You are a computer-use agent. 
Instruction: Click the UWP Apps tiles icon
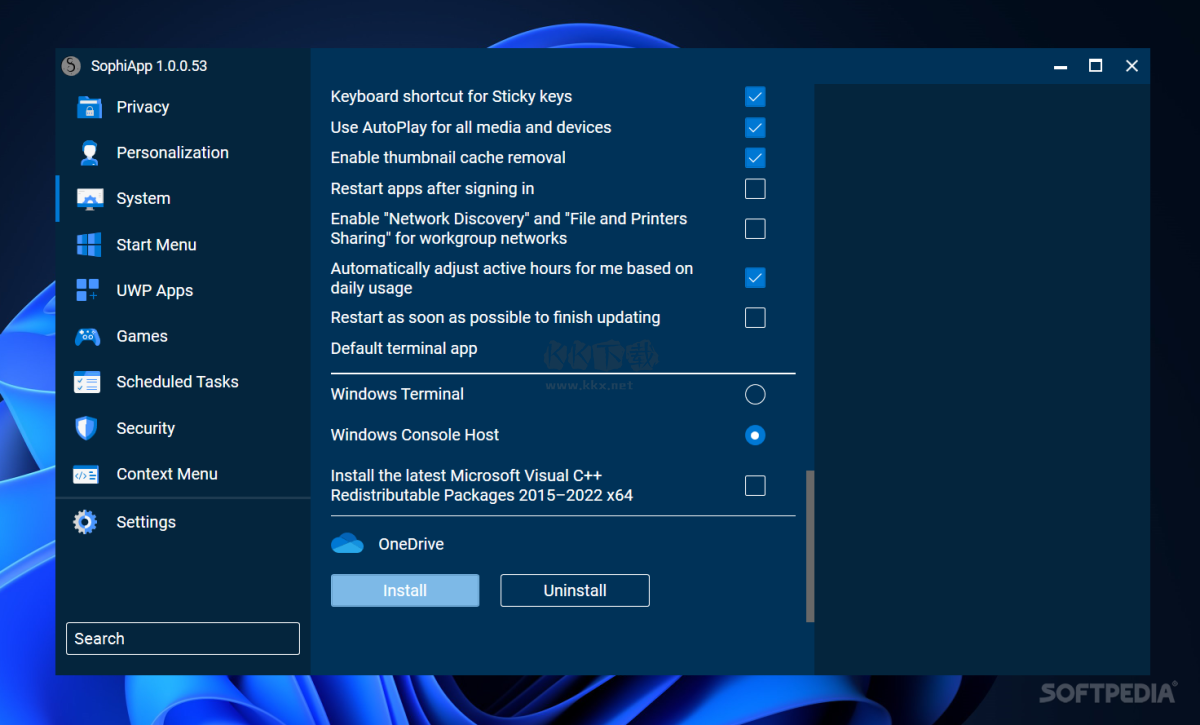88,291
